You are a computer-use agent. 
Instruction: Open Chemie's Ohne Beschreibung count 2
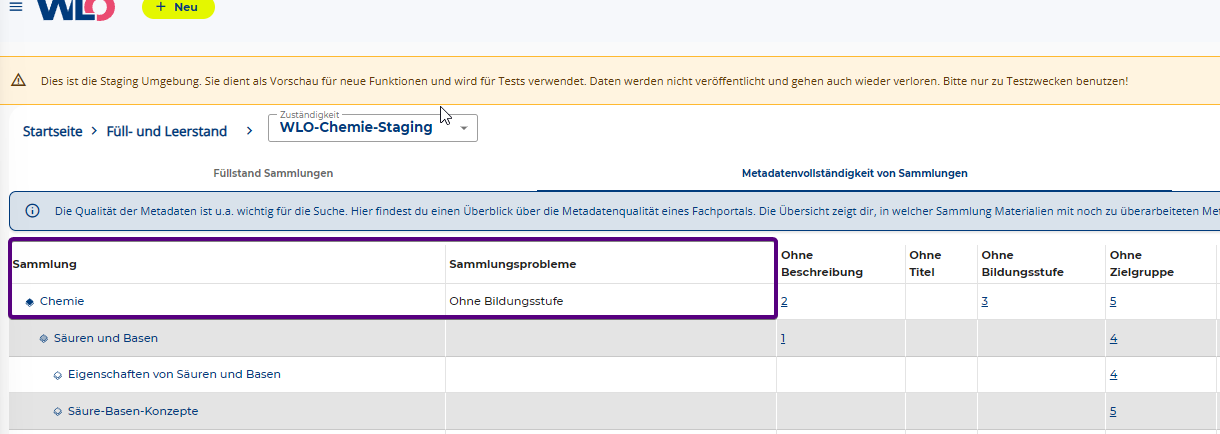pos(784,301)
